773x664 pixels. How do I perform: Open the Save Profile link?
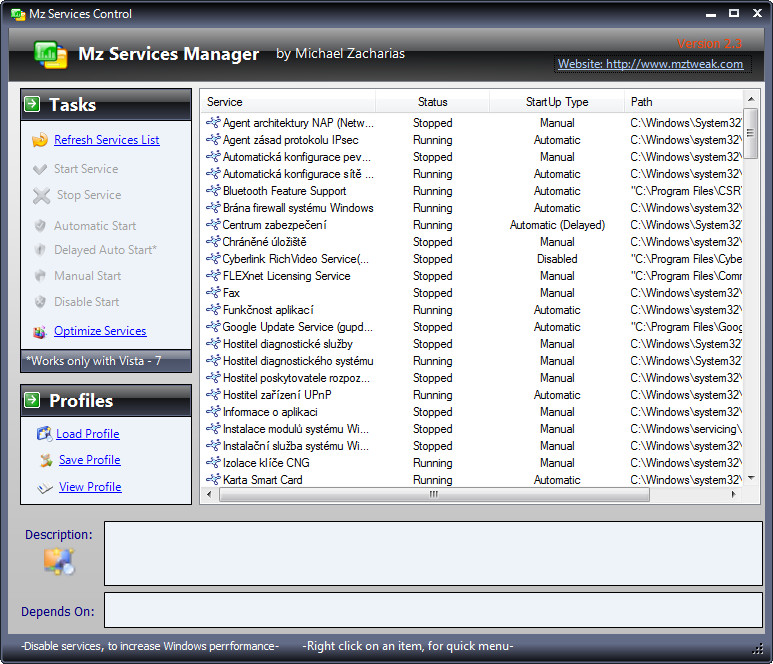[x=90, y=460]
